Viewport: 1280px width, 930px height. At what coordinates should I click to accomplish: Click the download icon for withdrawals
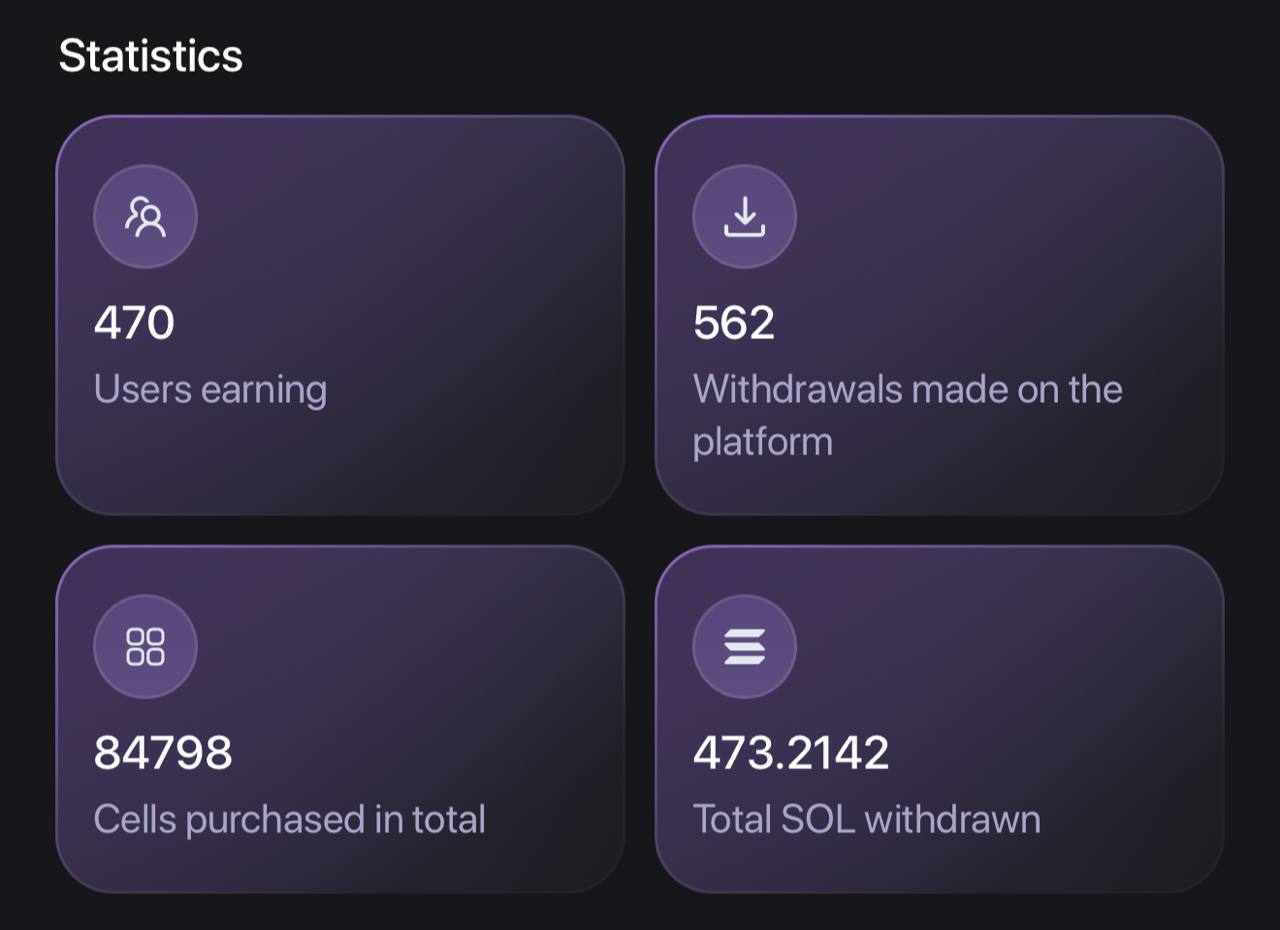[x=744, y=216]
